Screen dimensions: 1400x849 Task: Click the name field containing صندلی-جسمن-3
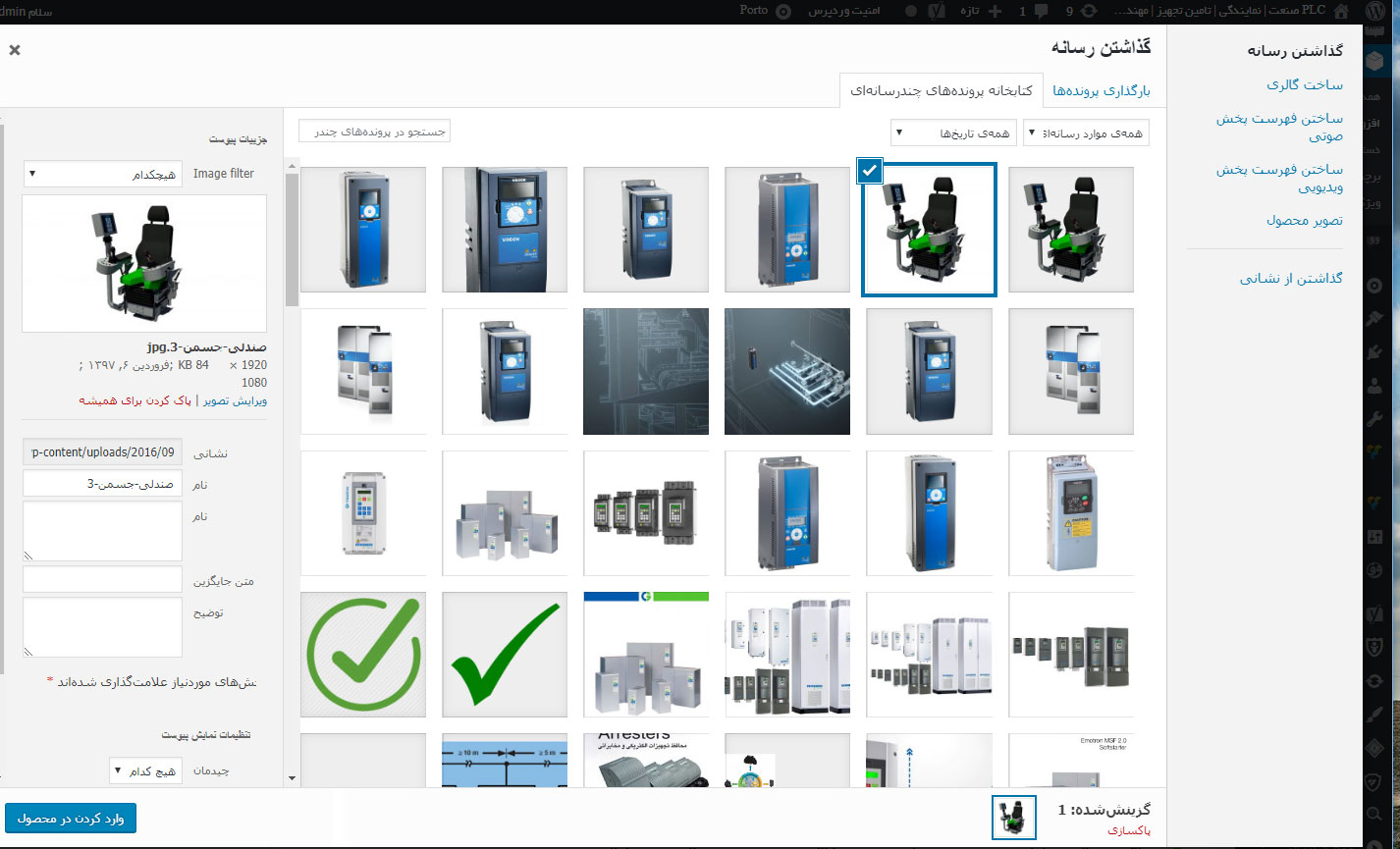click(x=102, y=484)
